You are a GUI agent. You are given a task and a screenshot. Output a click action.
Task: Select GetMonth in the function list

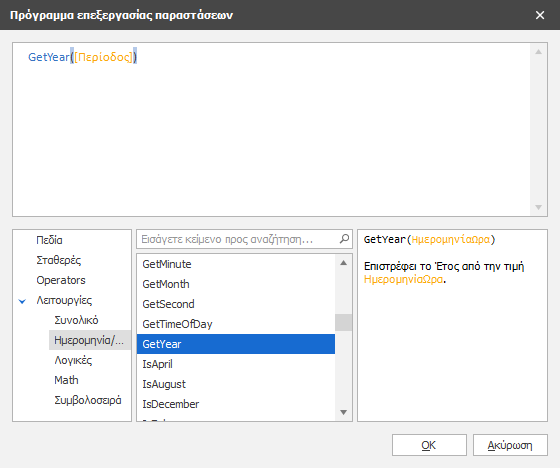(x=236, y=284)
